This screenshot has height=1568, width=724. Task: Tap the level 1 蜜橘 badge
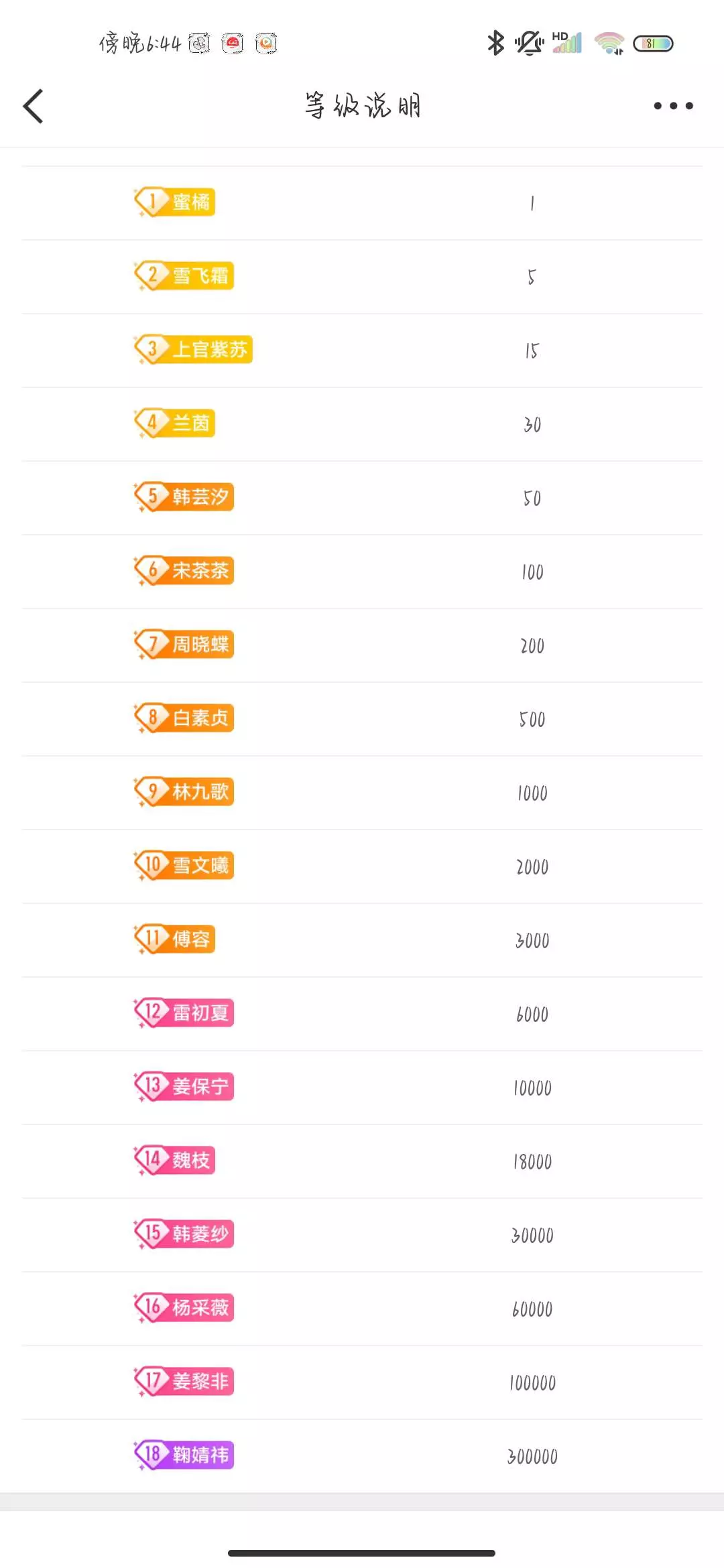click(x=174, y=202)
